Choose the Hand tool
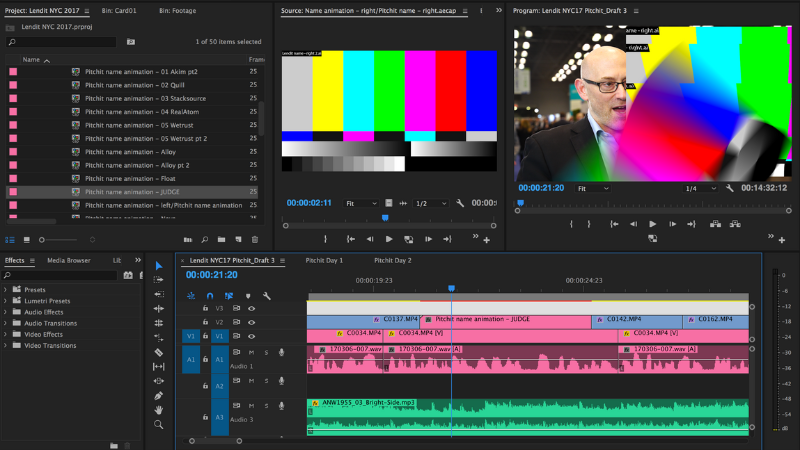This screenshot has height=450, width=800. pos(158,410)
